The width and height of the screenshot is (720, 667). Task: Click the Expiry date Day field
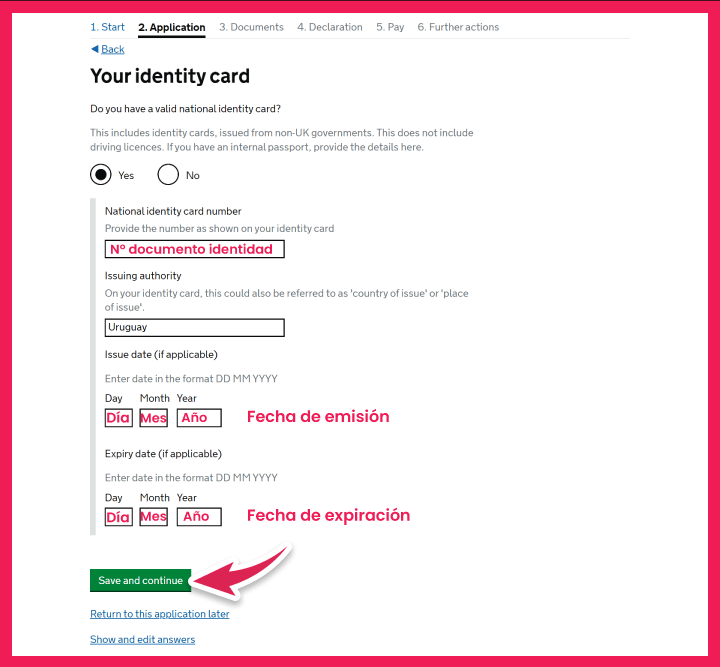pyautogui.click(x=118, y=517)
